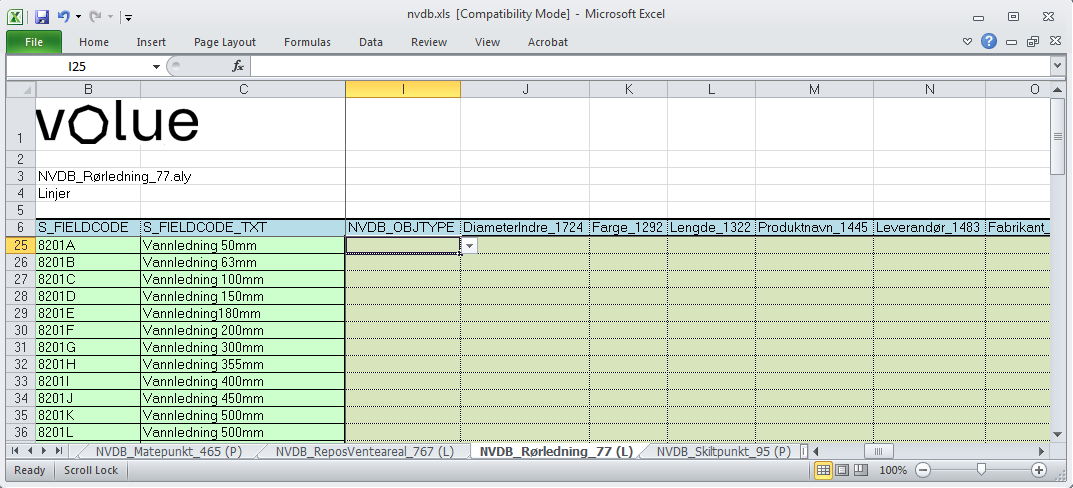Viewport: 1073px width, 488px height.
Task: Select cell containing Vannledning 150mm
Action: [x=242, y=297]
